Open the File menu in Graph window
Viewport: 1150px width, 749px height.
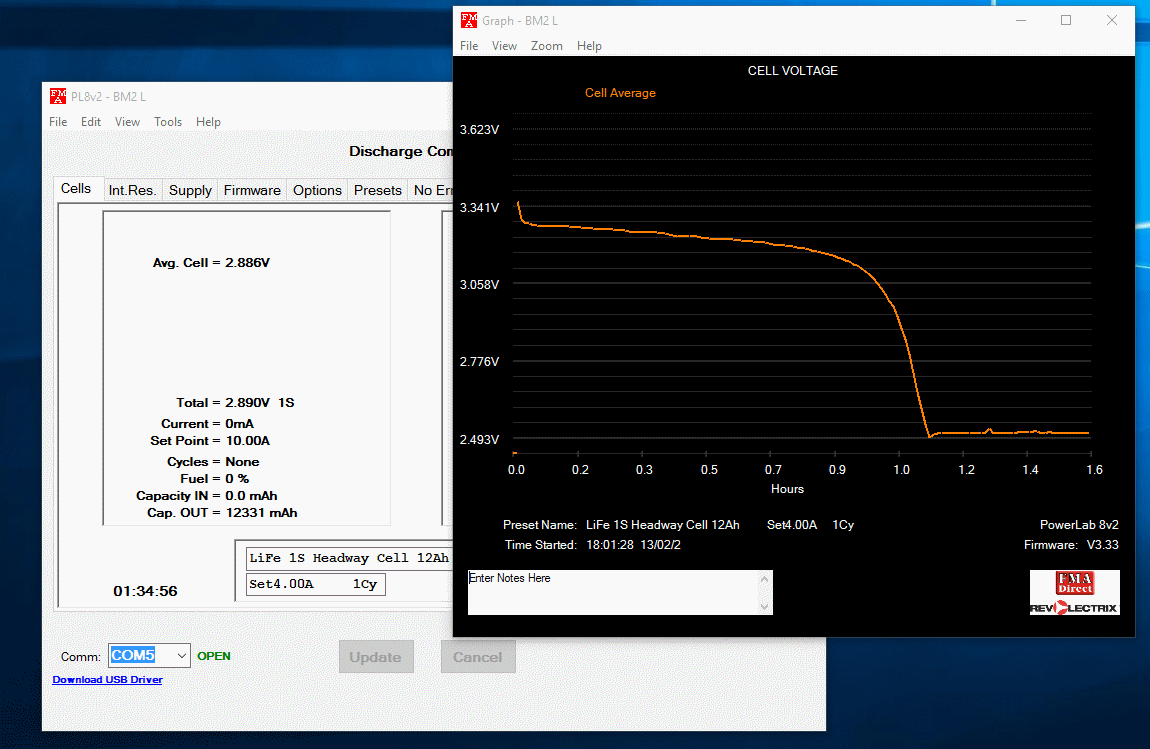click(469, 46)
